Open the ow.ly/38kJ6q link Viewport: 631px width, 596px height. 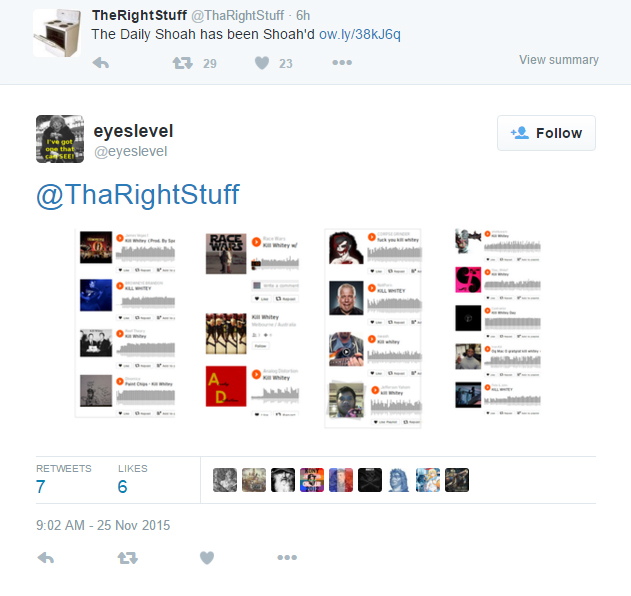click(360, 34)
